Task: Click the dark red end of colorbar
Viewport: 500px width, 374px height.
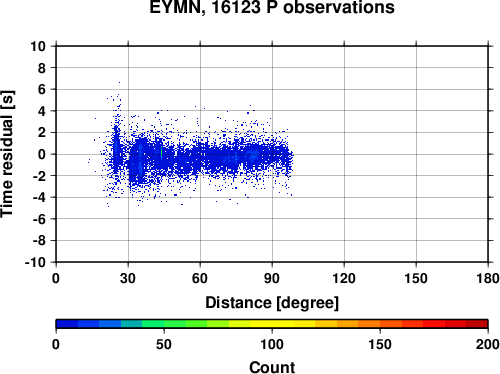Action: [x=477, y=324]
